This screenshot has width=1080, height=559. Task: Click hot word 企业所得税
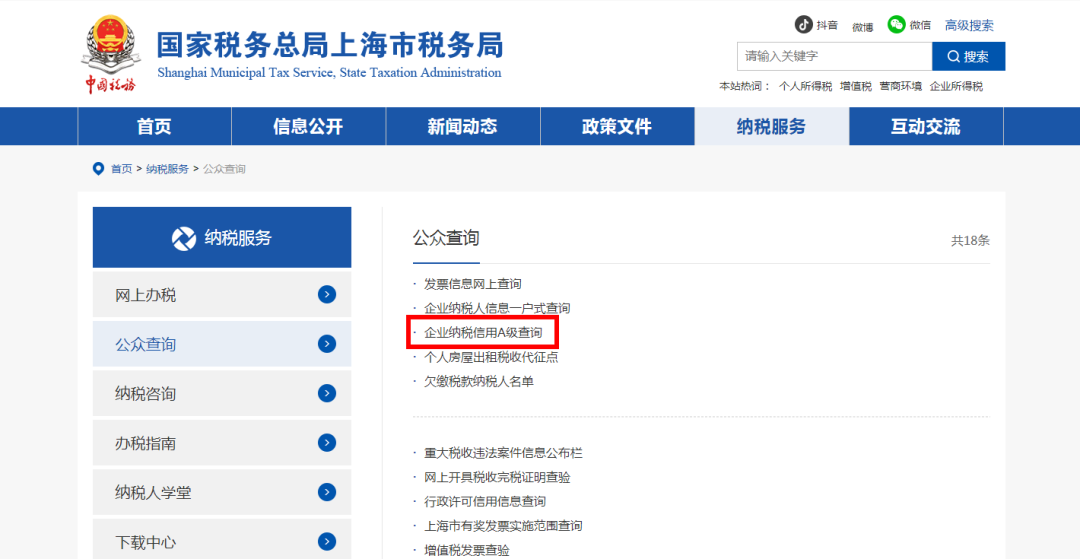(956, 87)
